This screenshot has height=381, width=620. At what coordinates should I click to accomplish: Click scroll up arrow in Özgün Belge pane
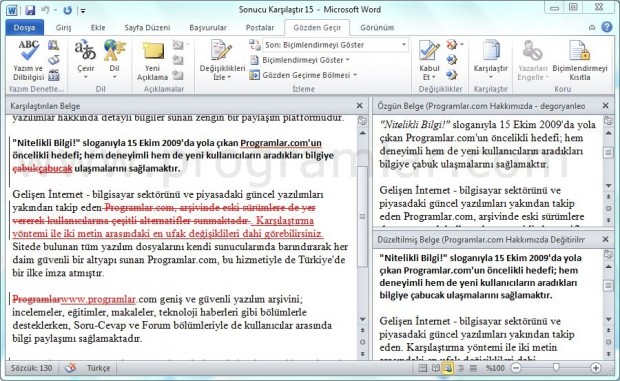pos(609,133)
